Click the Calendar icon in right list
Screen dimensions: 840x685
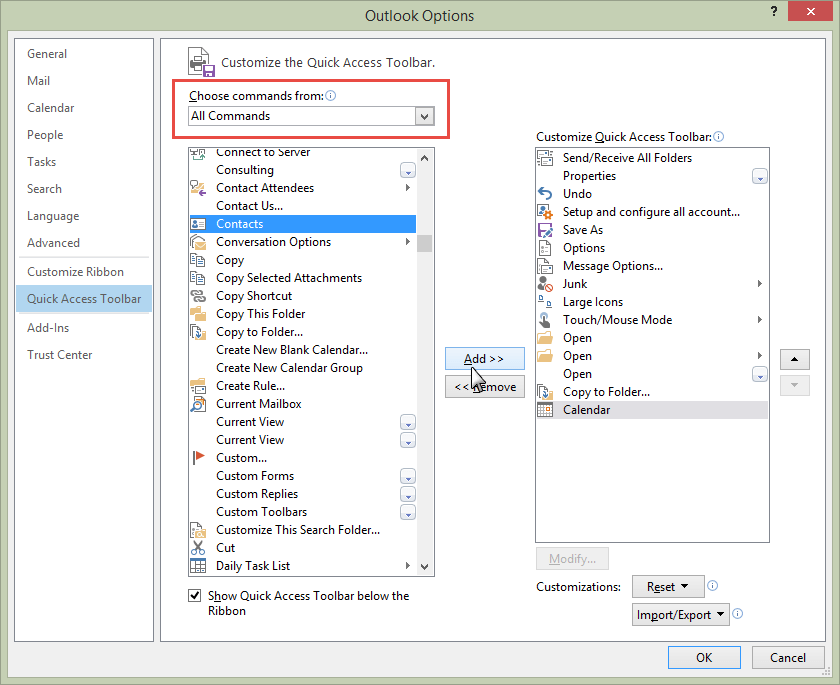click(545, 410)
